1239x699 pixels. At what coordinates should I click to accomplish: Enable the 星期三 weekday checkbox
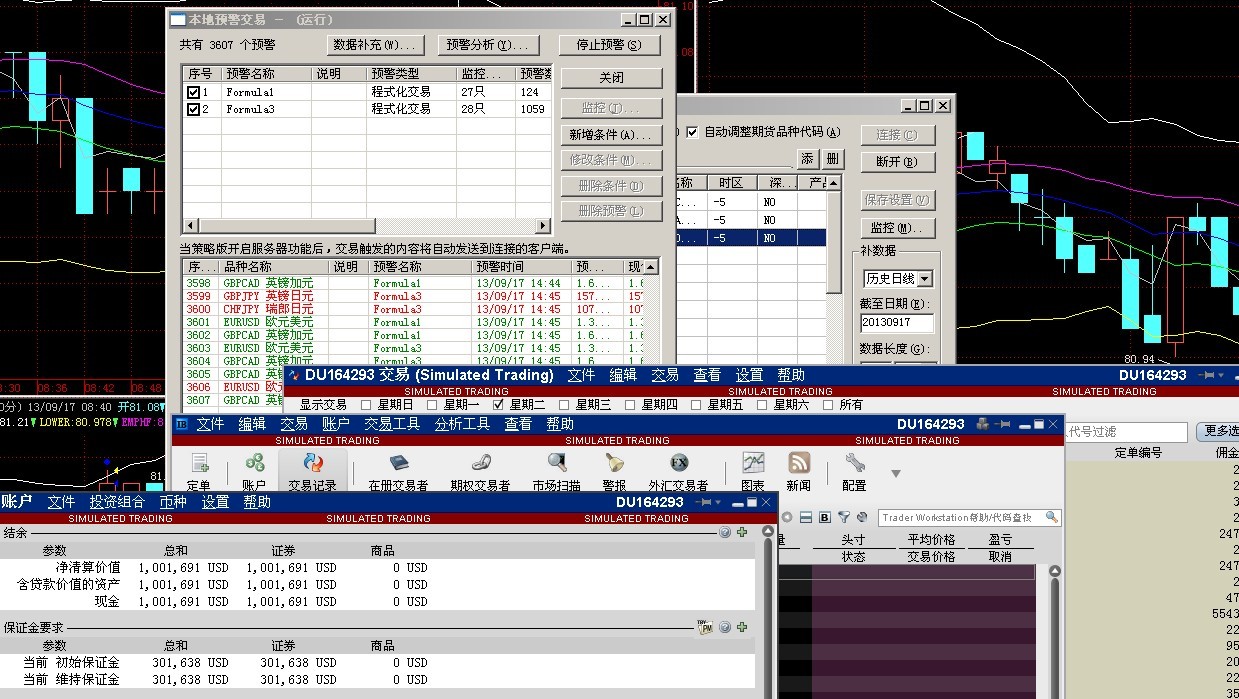[x=564, y=405]
